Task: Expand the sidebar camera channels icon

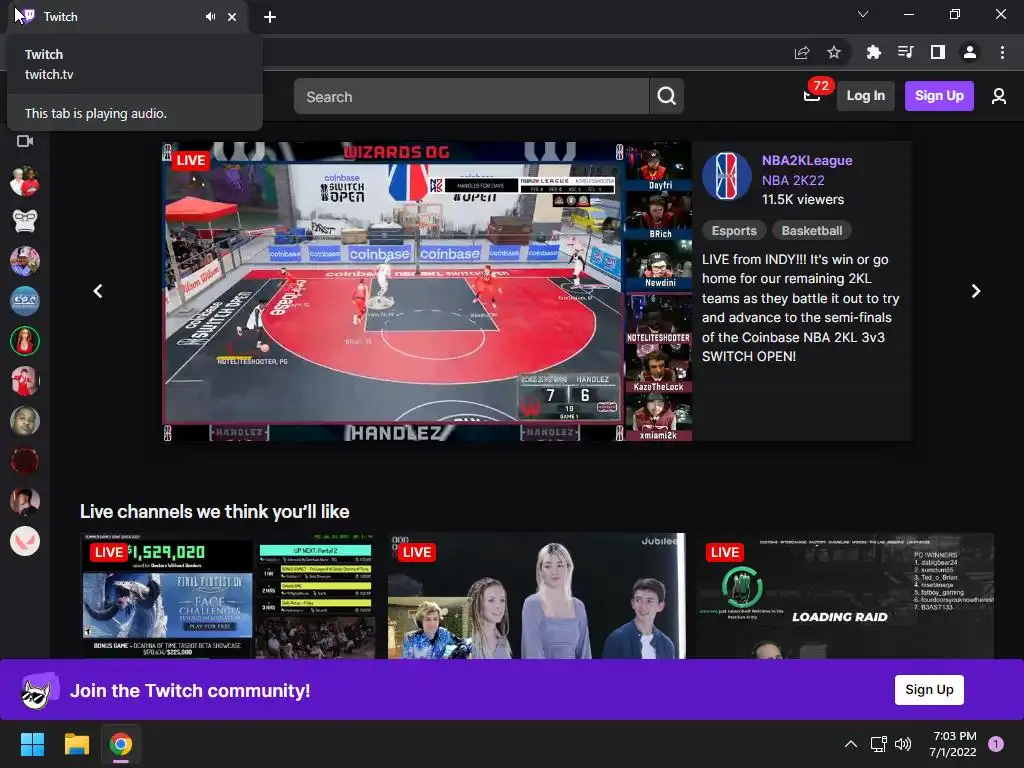Action: [x=25, y=141]
